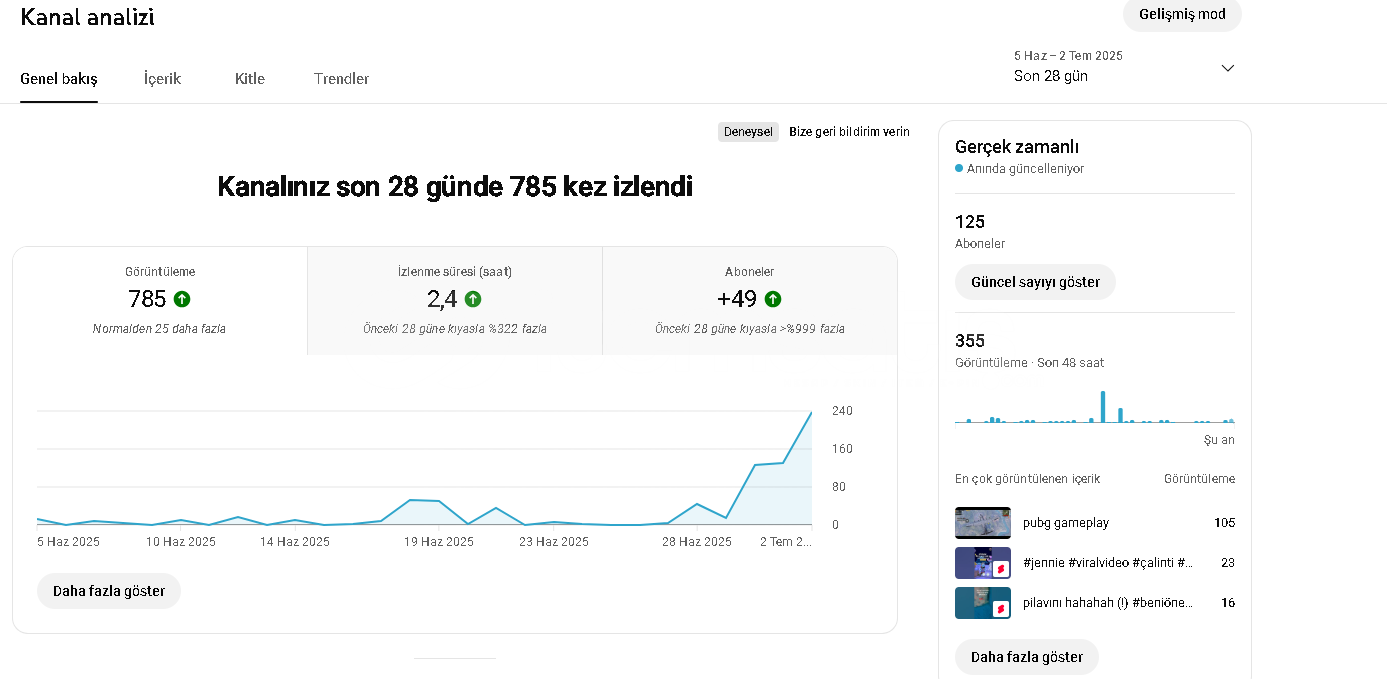The width and height of the screenshot is (1387, 679).
Task: Click the line chart peak at 2 Tem
Action: (x=811, y=412)
